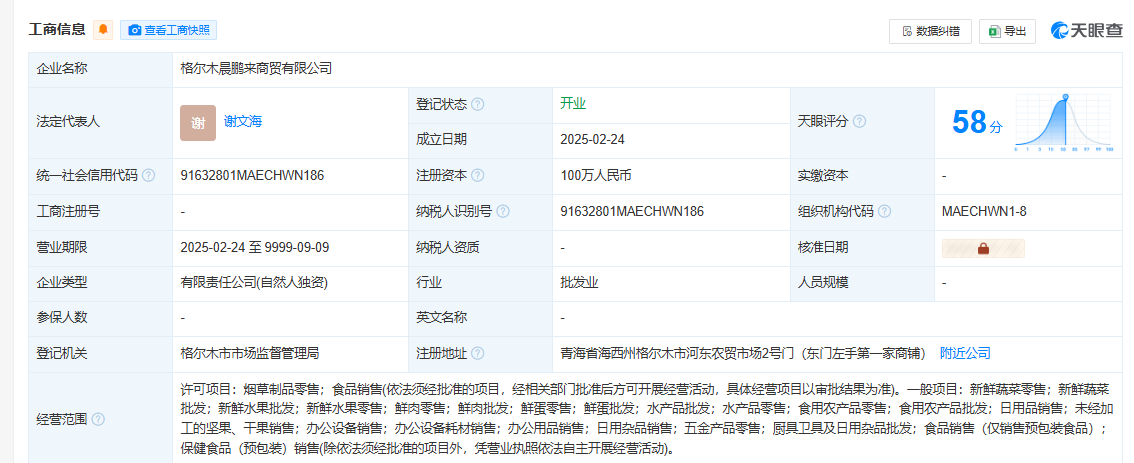
Task: Click the 登记机关 label
Action: point(61,354)
